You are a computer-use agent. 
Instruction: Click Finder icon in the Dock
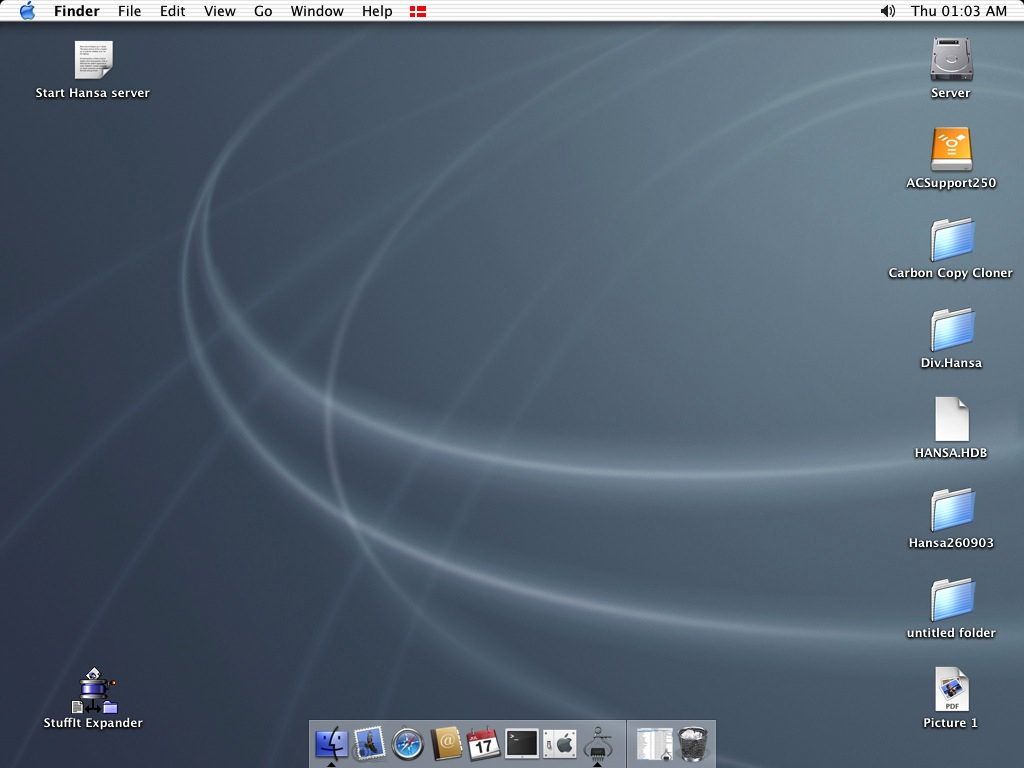(331, 744)
